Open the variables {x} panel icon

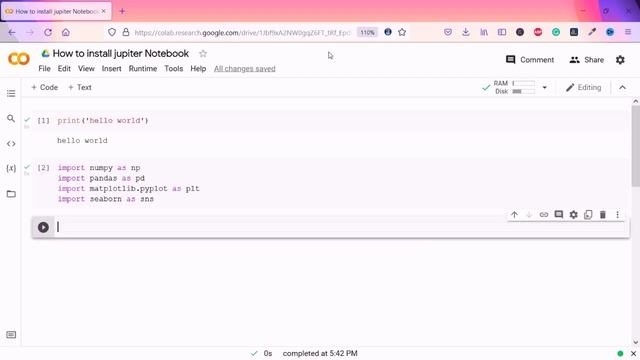click(x=11, y=168)
